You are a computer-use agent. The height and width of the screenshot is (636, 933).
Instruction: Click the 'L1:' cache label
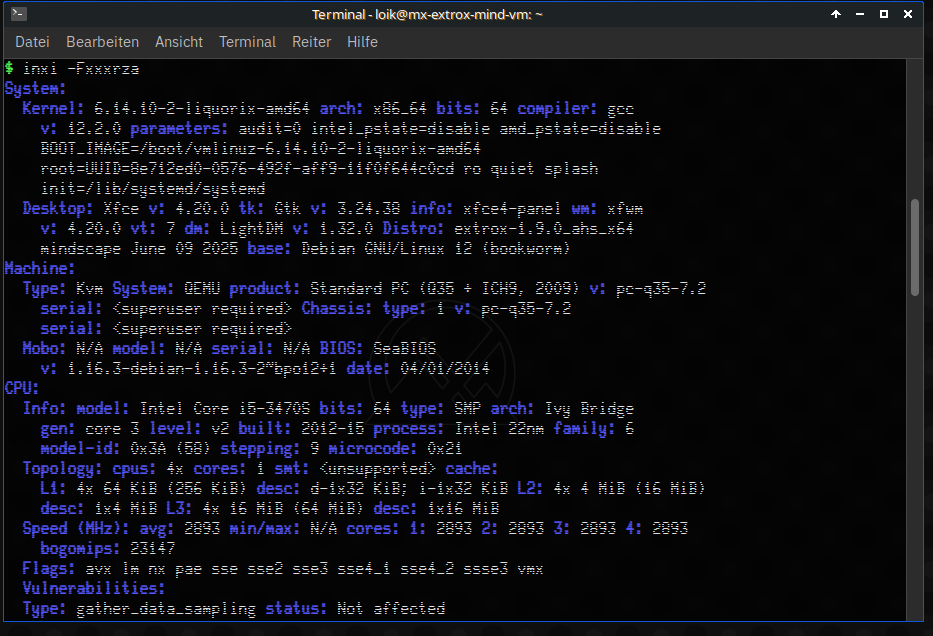tap(53, 489)
